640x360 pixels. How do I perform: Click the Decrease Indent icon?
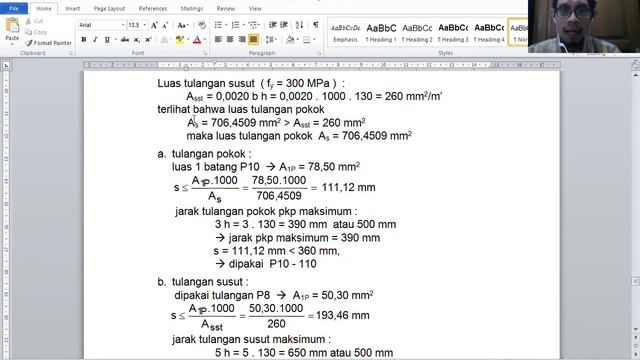(273, 25)
